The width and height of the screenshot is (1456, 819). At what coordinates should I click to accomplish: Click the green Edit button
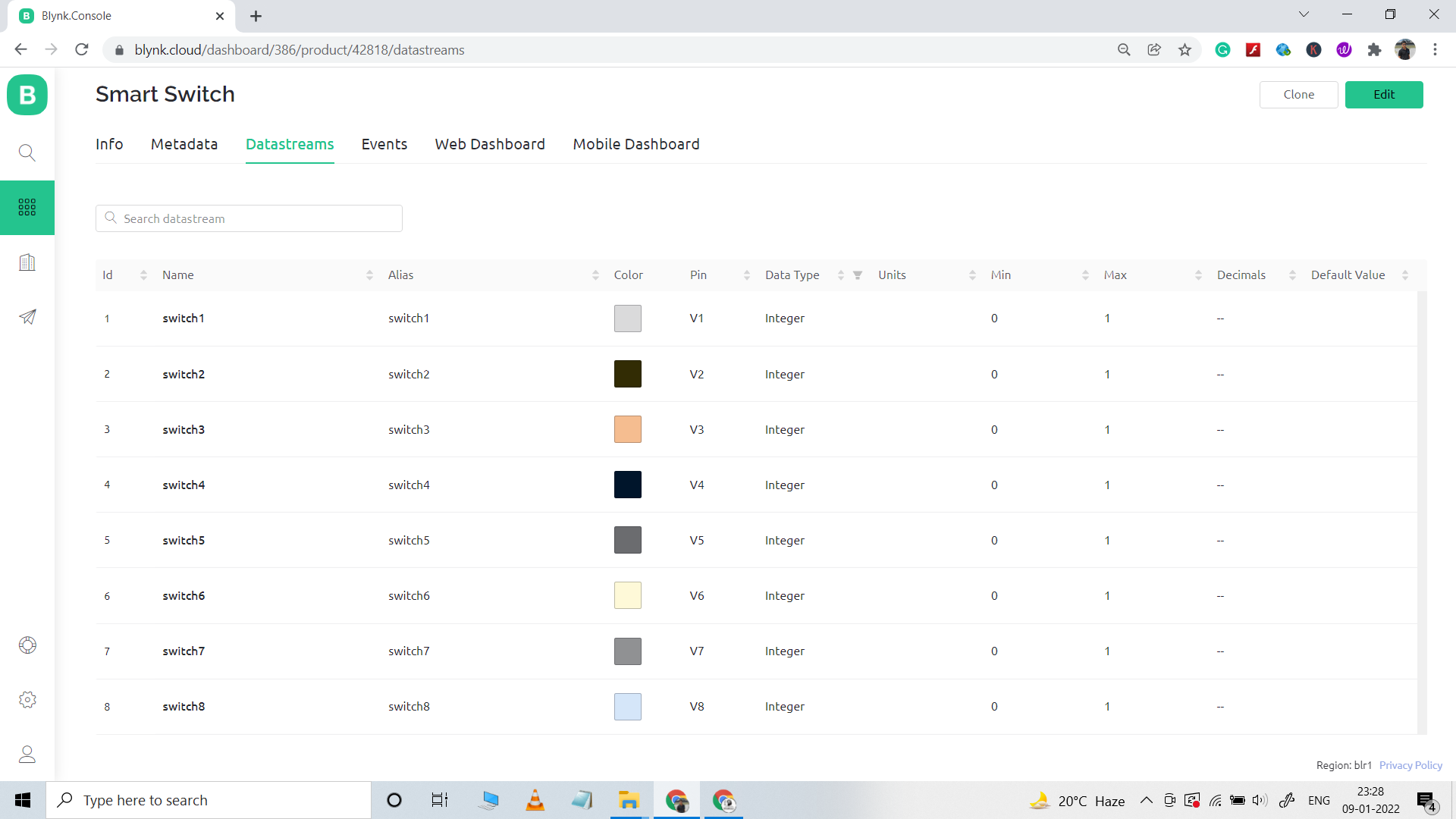(x=1383, y=95)
